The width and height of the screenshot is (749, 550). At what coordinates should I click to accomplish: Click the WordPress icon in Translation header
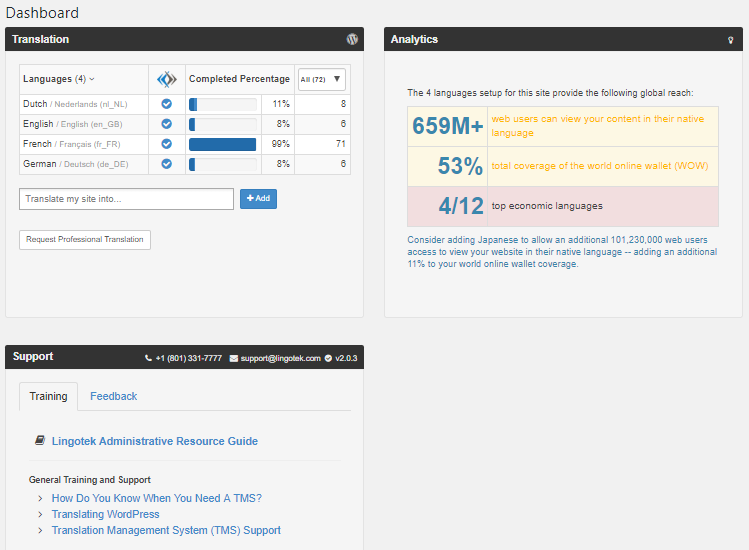(352, 39)
